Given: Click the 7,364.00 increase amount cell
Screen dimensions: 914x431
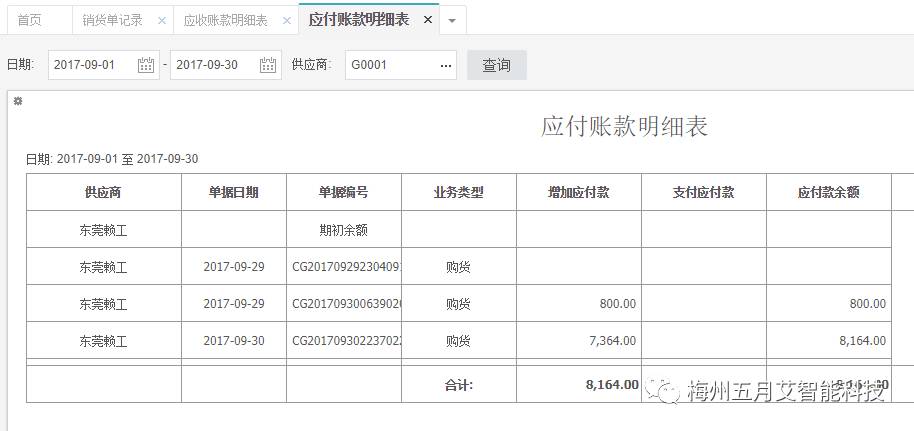Looking at the screenshot, I should click(578, 340).
